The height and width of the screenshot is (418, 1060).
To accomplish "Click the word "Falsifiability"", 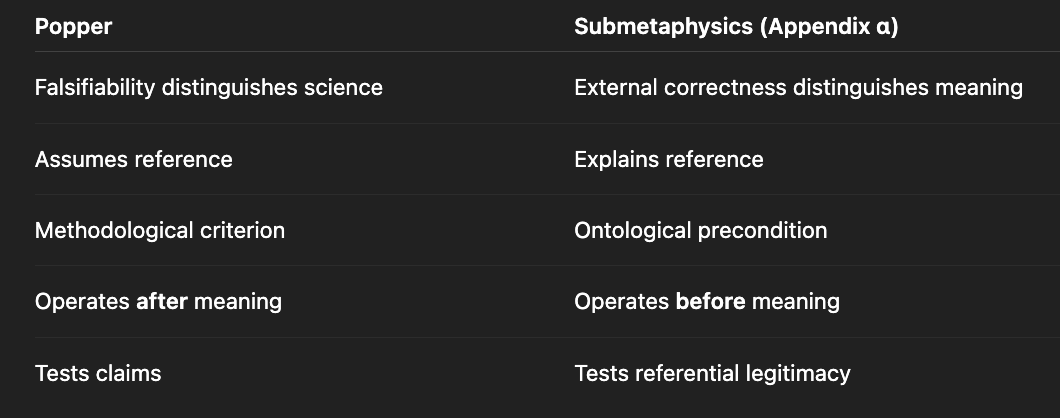I will 95,87.
